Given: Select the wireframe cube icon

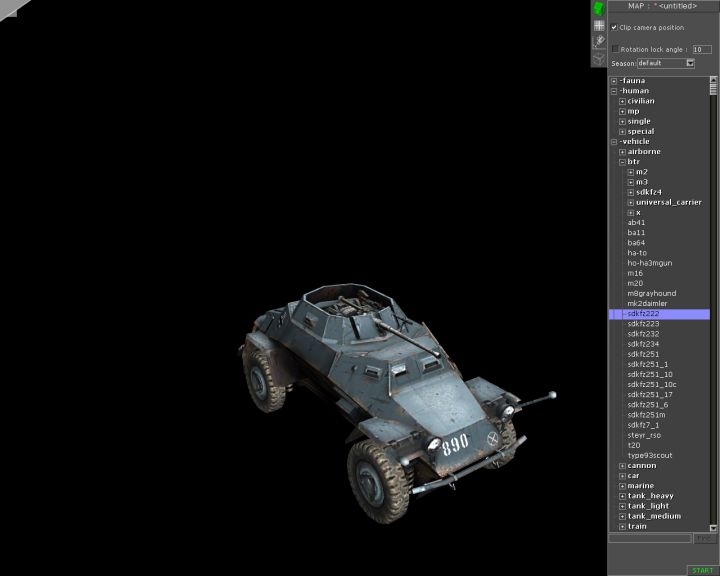Looking at the screenshot, I should 599,58.
